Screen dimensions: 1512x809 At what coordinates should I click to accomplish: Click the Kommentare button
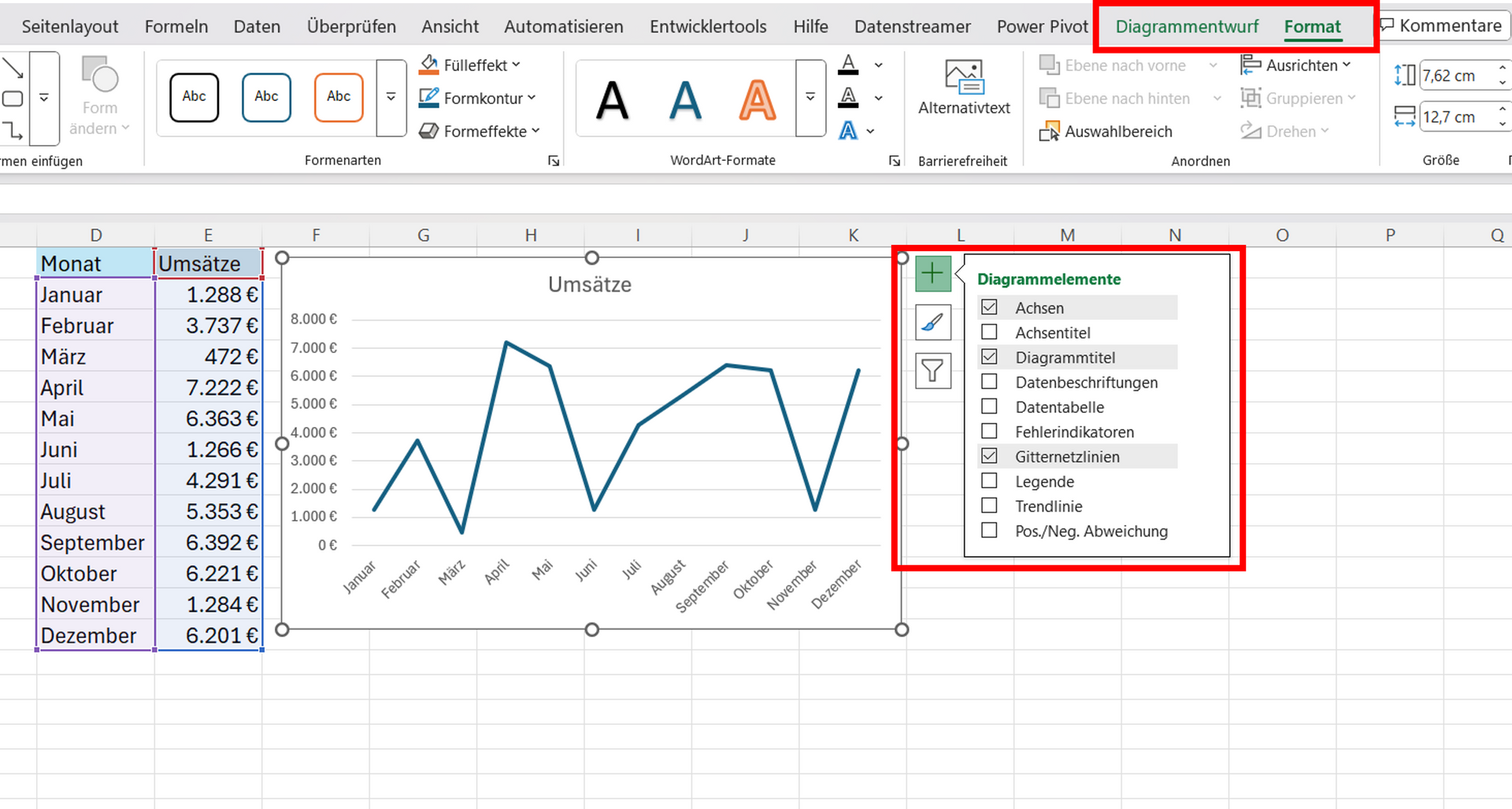click(x=1442, y=26)
